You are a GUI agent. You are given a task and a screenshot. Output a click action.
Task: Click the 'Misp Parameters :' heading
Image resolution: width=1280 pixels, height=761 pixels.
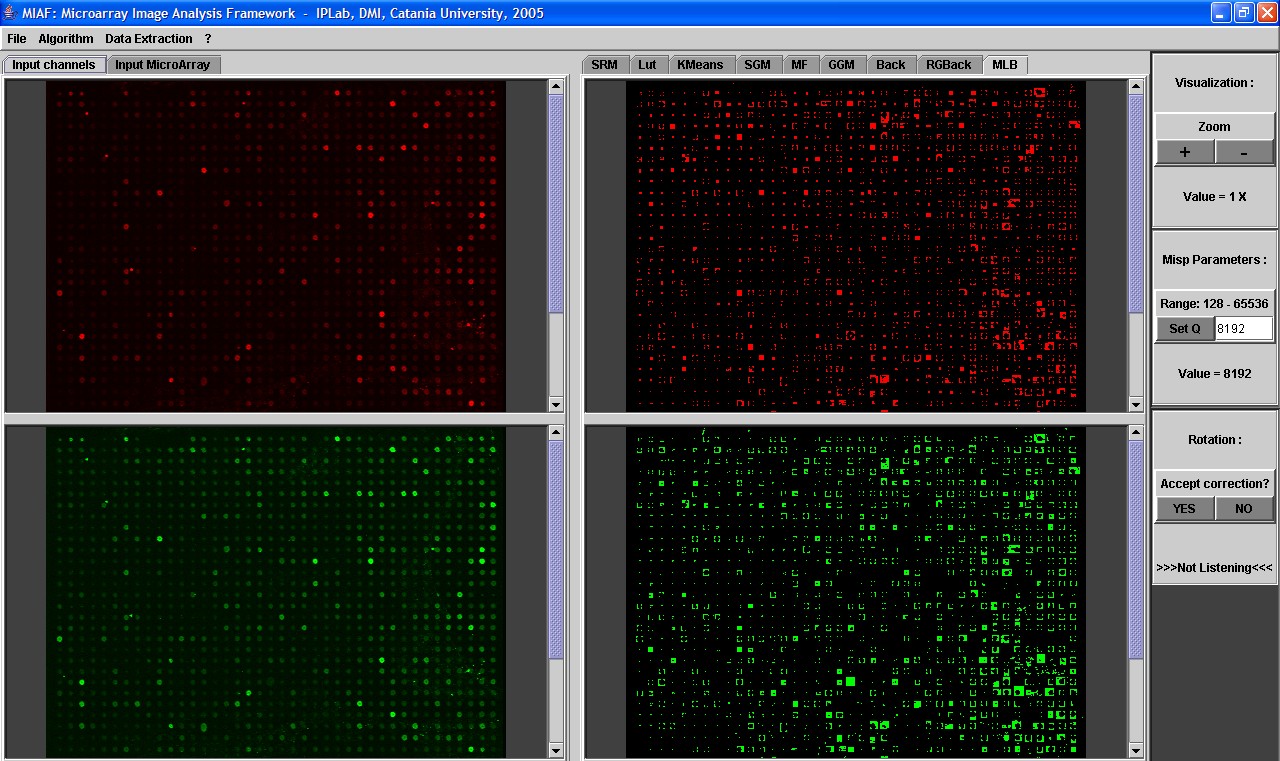pos(1215,259)
